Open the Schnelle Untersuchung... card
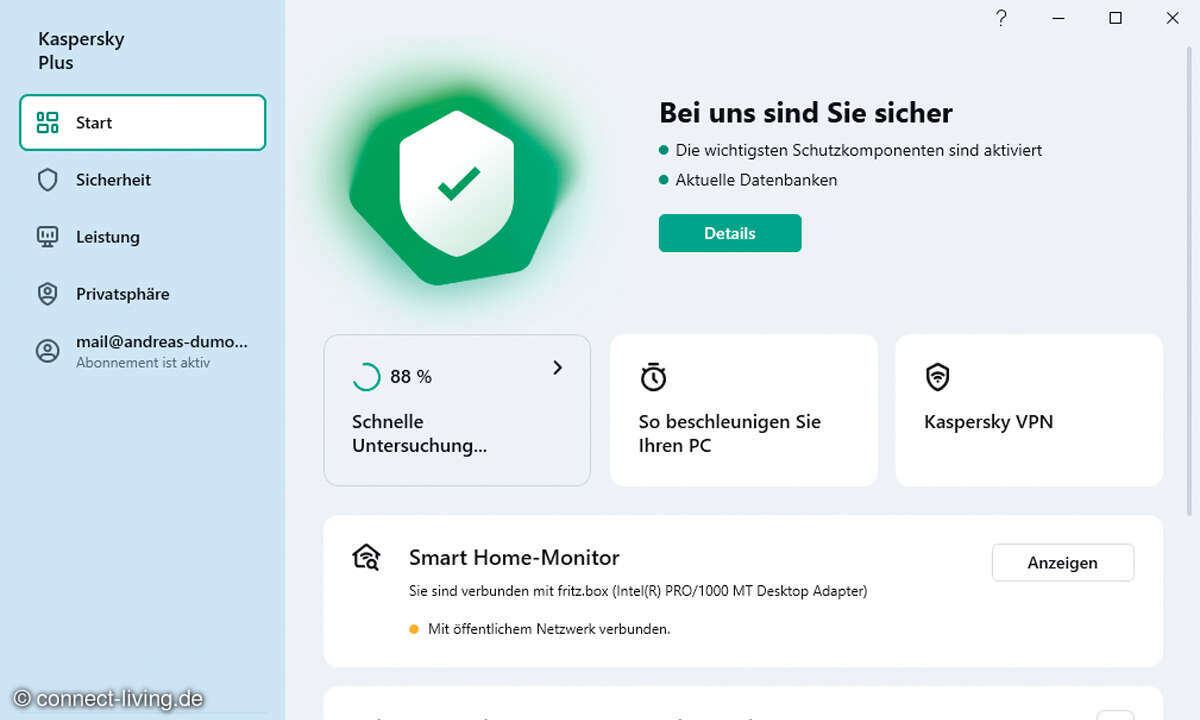The image size is (1200, 720). tap(457, 410)
